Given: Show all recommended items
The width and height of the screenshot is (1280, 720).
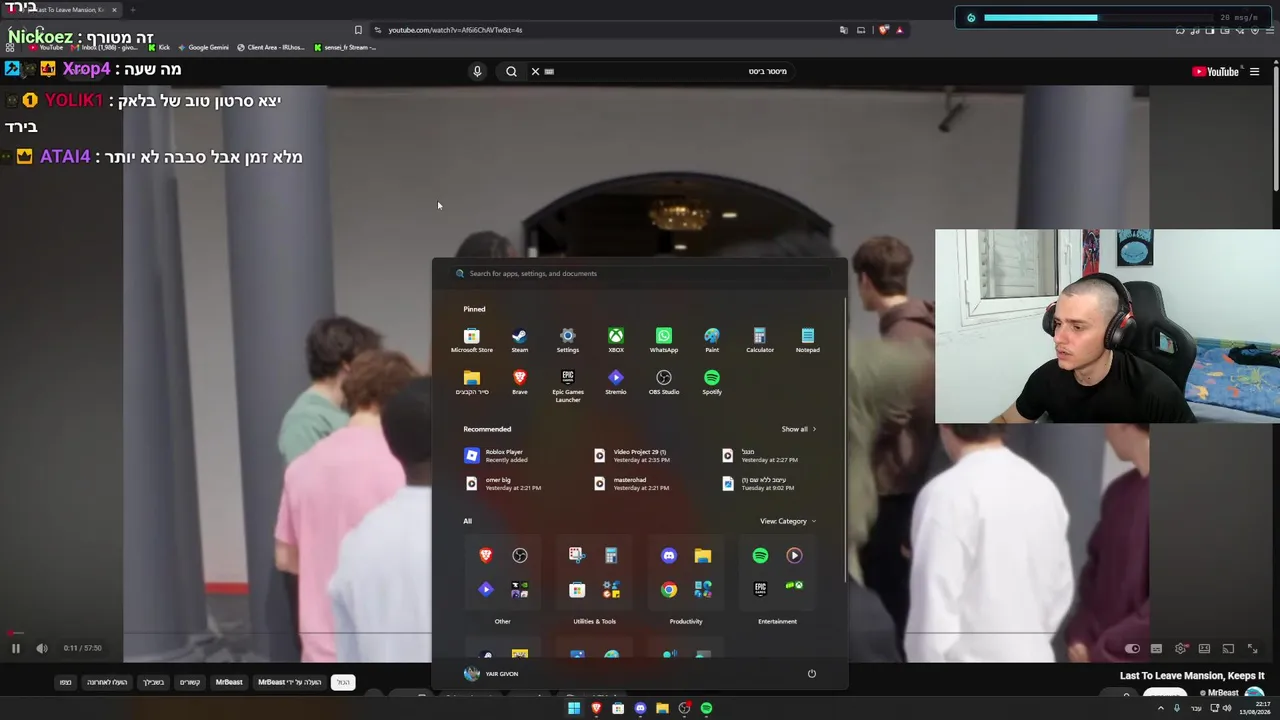Looking at the screenshot, I should tap(798, 429).
